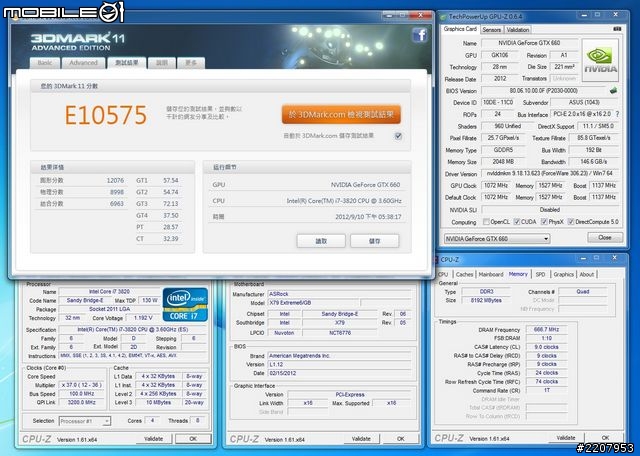Click the 讀取 load button in 3DMark
Viewport: 640px width, 456px height.
pos(321,241)
